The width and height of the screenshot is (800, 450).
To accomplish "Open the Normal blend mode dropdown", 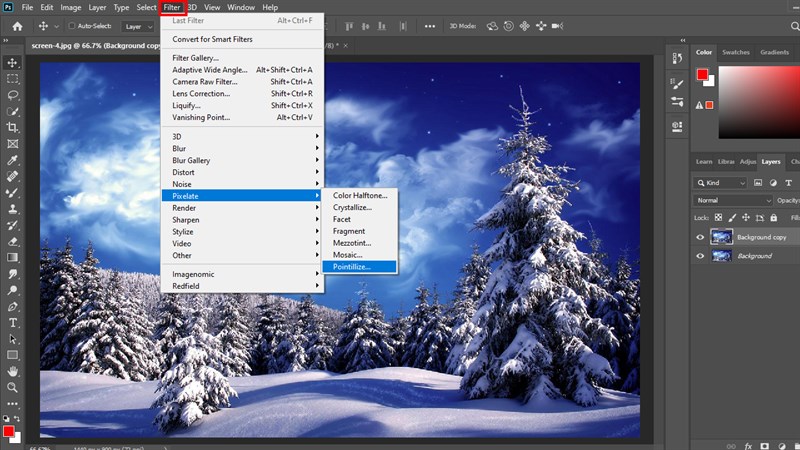I will pyautogui.click(x=732, y=201).
